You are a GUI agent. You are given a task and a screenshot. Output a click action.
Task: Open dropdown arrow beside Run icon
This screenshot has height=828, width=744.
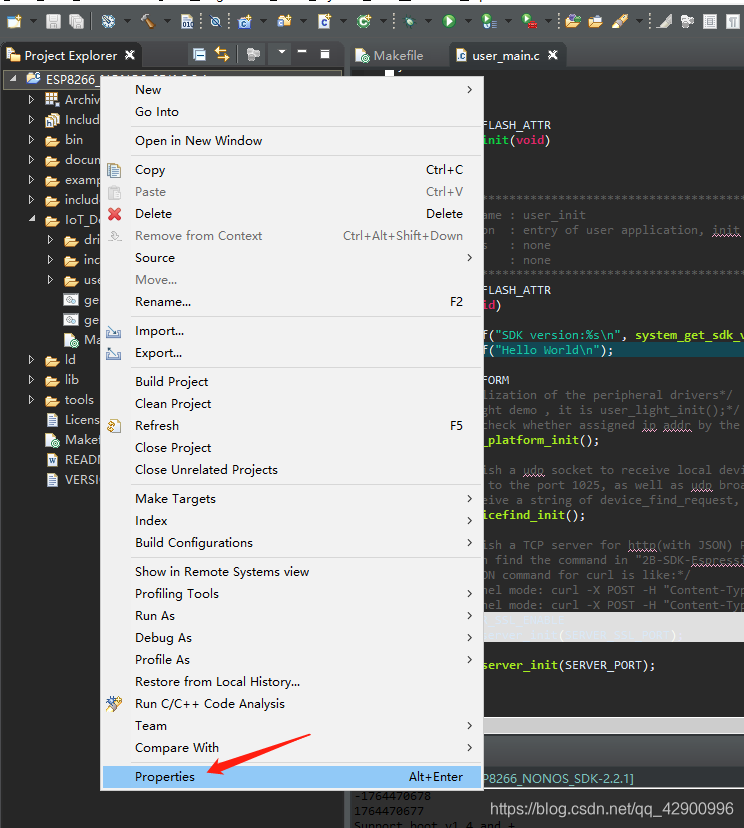(x=468, y=22)
